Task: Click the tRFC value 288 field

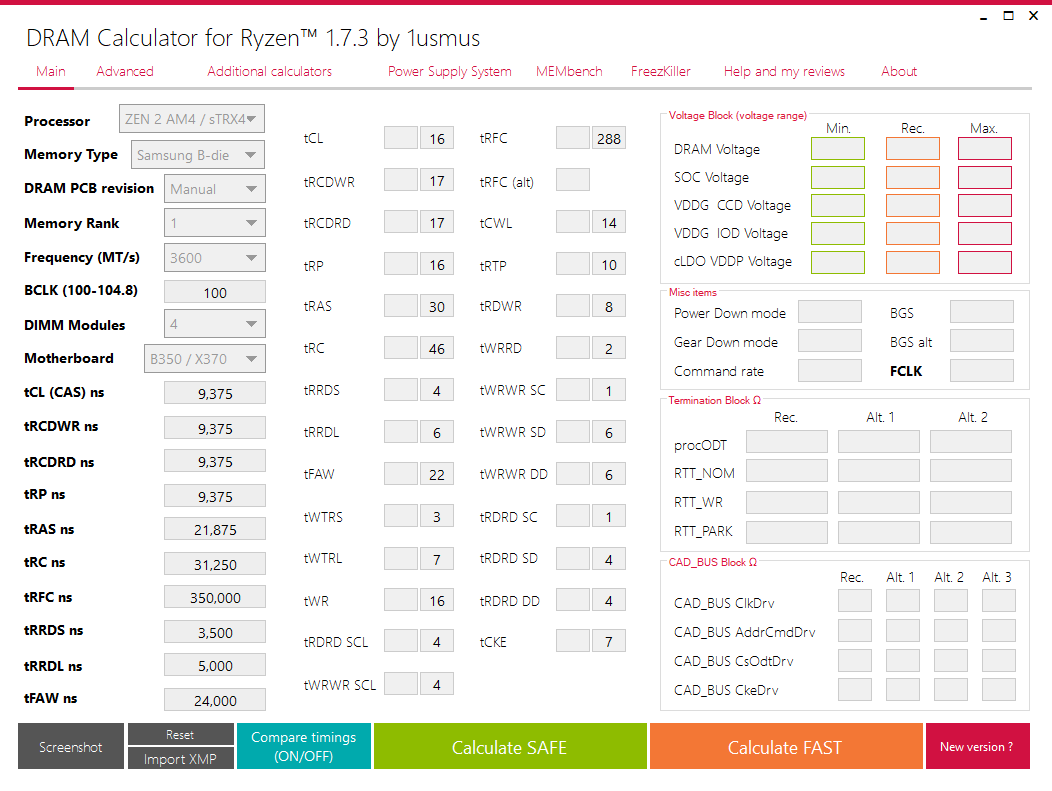Action: pos(609,138)
